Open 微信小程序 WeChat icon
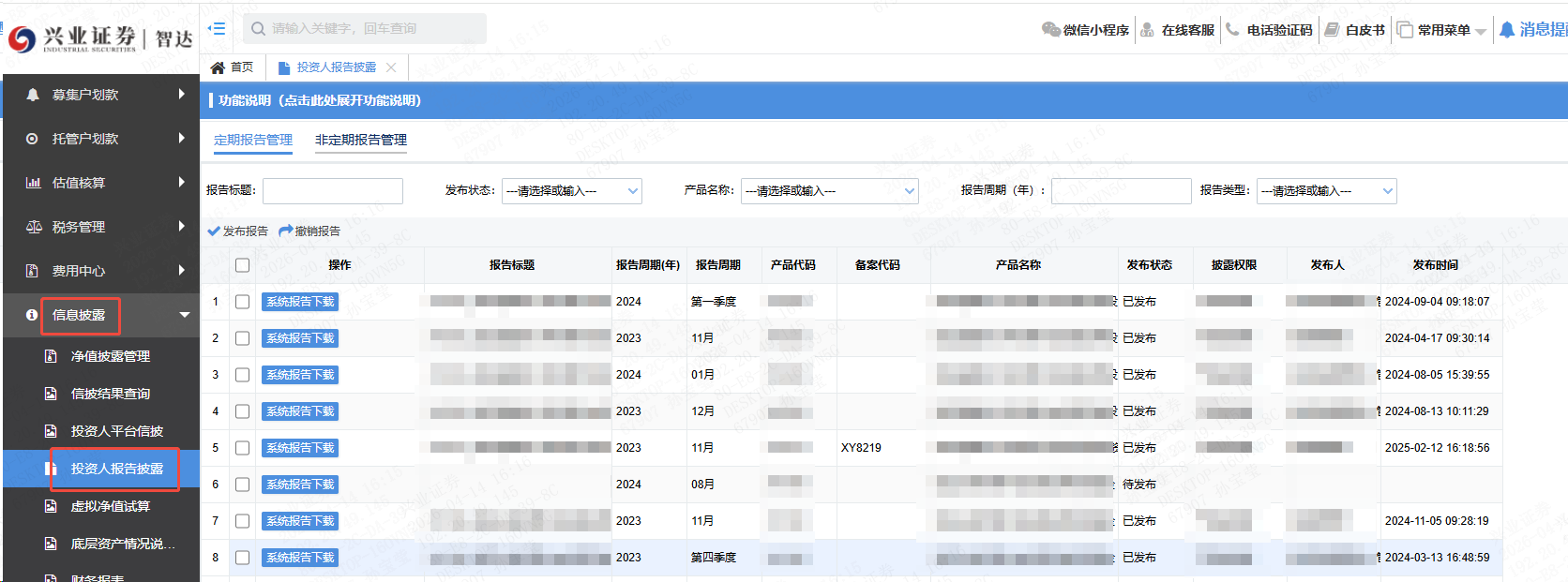Image resolution: width=1568 pixels, height=582 pixels. tap(1050, 30)
